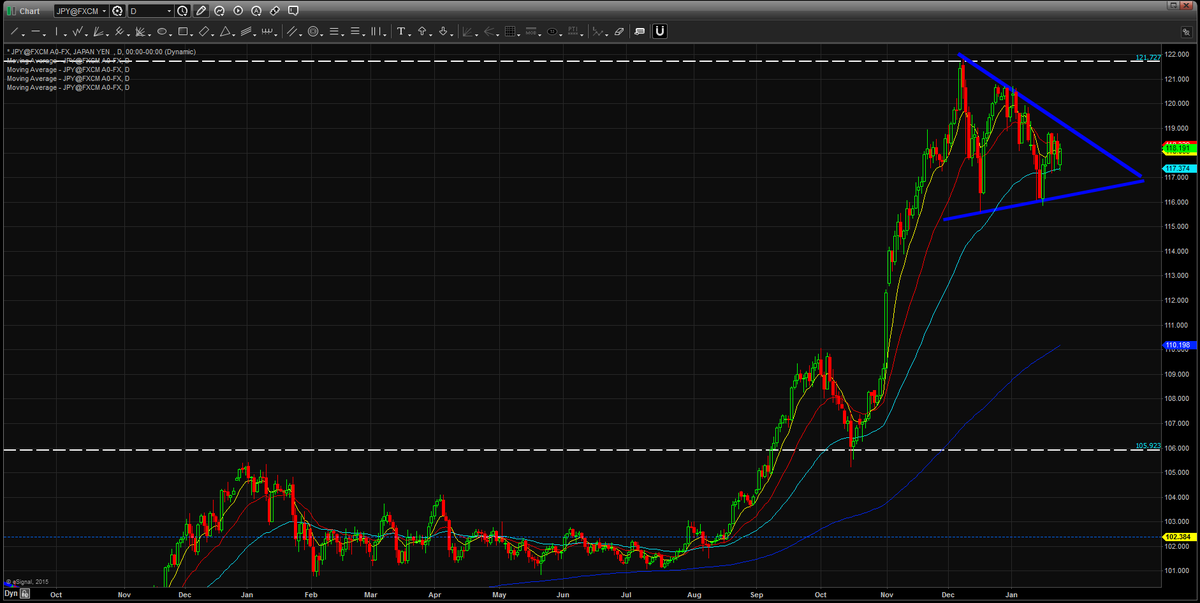This screenshot has height=603, width=1200.
Task: Select the Fibonacci circles tool
Action: pyautogui.click(x=312, y=31)
